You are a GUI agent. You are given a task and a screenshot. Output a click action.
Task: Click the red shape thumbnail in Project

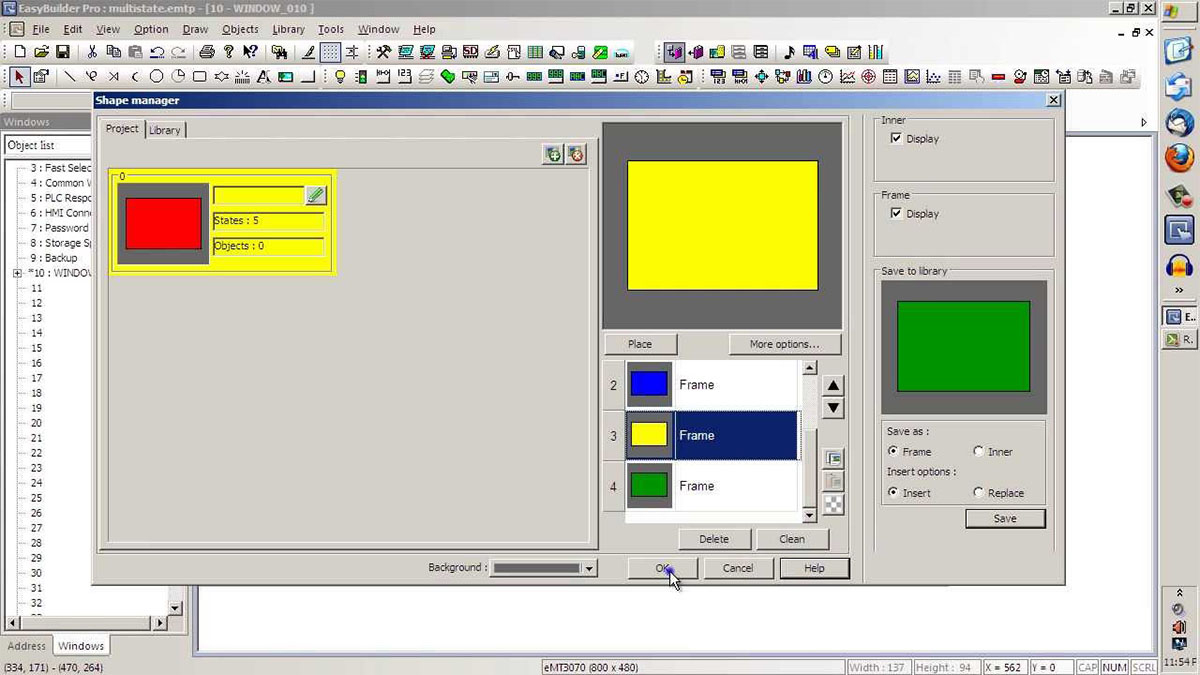click(163, 223)
